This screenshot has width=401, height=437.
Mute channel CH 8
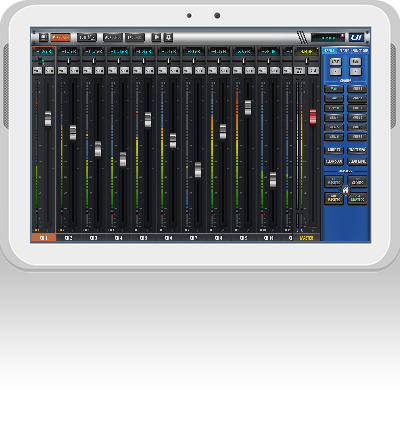(212, 71)
